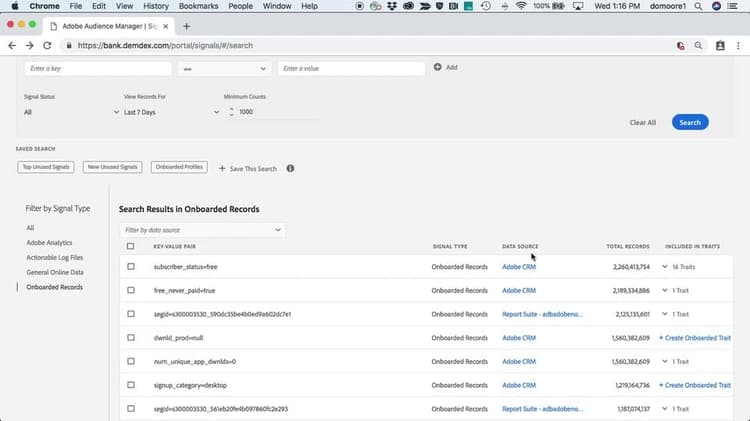Expand the 16 Traits list for subscriber_status=free
The width and height of the screenshot is (750, 421).
click(664, 266)
